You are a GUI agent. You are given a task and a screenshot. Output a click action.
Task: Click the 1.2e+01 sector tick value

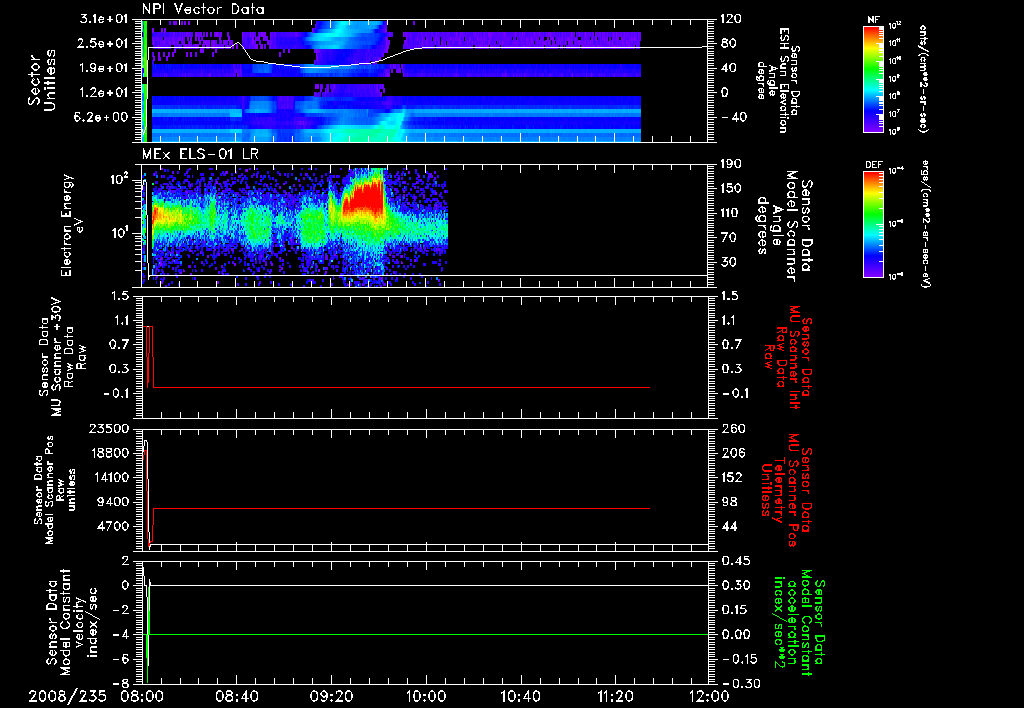[104, 93]
